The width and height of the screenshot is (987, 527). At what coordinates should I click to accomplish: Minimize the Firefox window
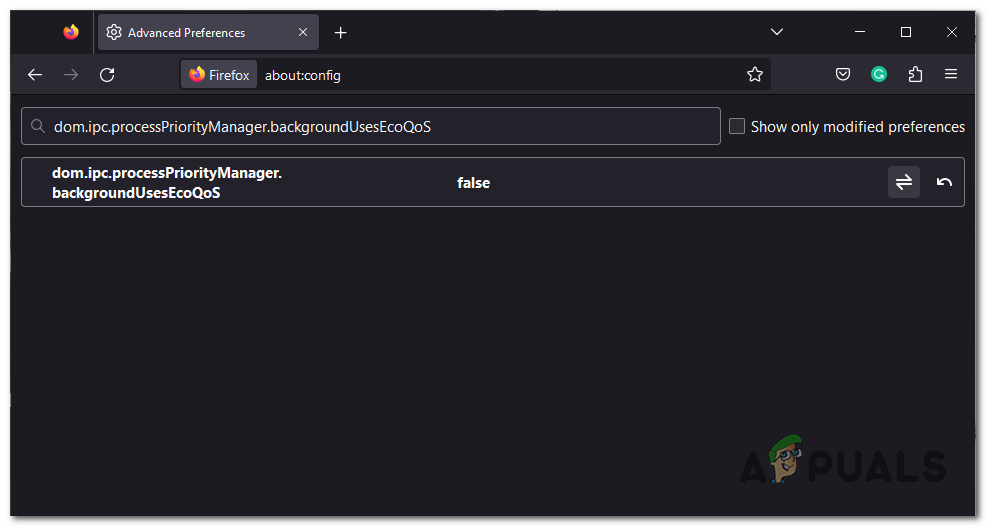pyautogui.click(x=860, y=32)
